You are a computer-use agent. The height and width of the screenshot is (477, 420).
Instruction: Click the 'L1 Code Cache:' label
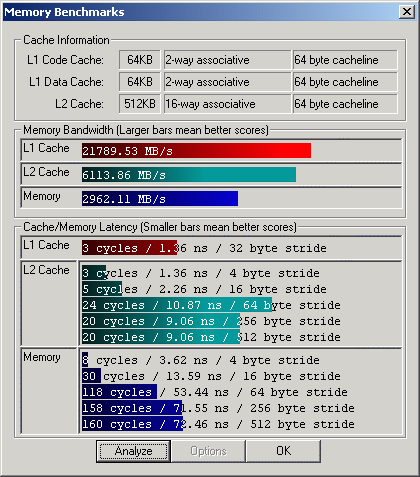65,60
